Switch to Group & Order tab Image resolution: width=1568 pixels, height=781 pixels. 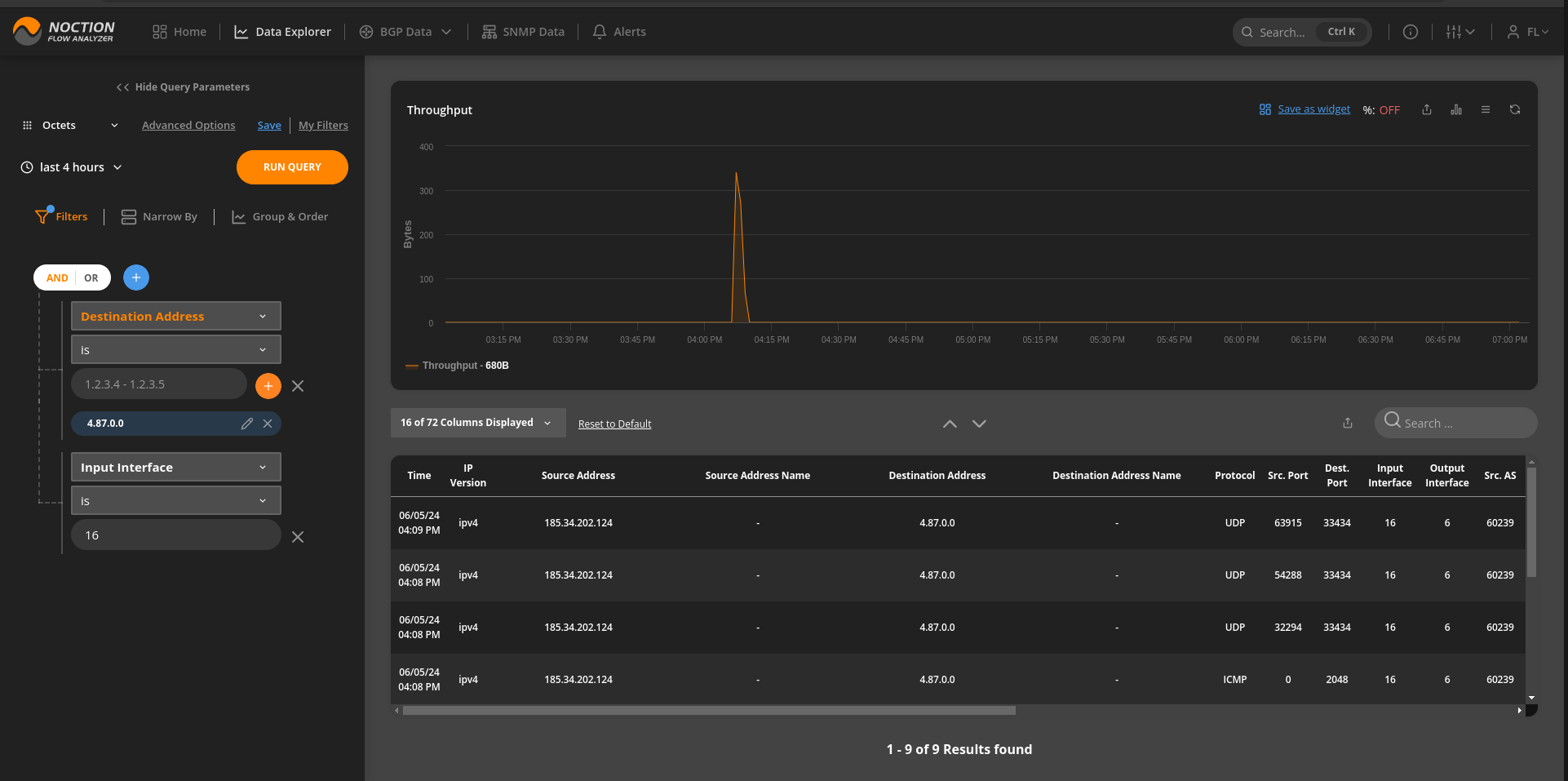pos(280,216)
